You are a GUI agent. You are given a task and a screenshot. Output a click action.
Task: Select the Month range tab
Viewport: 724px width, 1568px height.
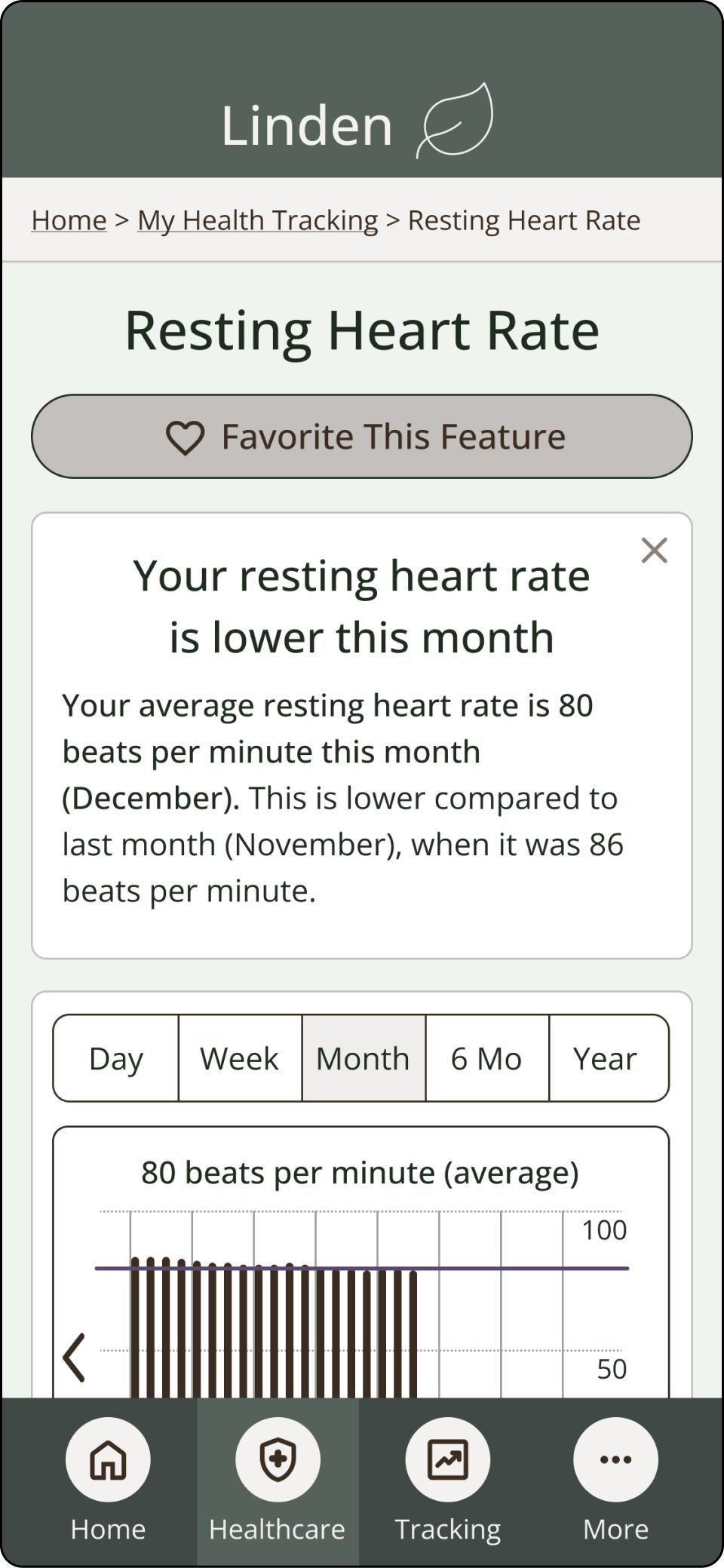pos(363,1058)
